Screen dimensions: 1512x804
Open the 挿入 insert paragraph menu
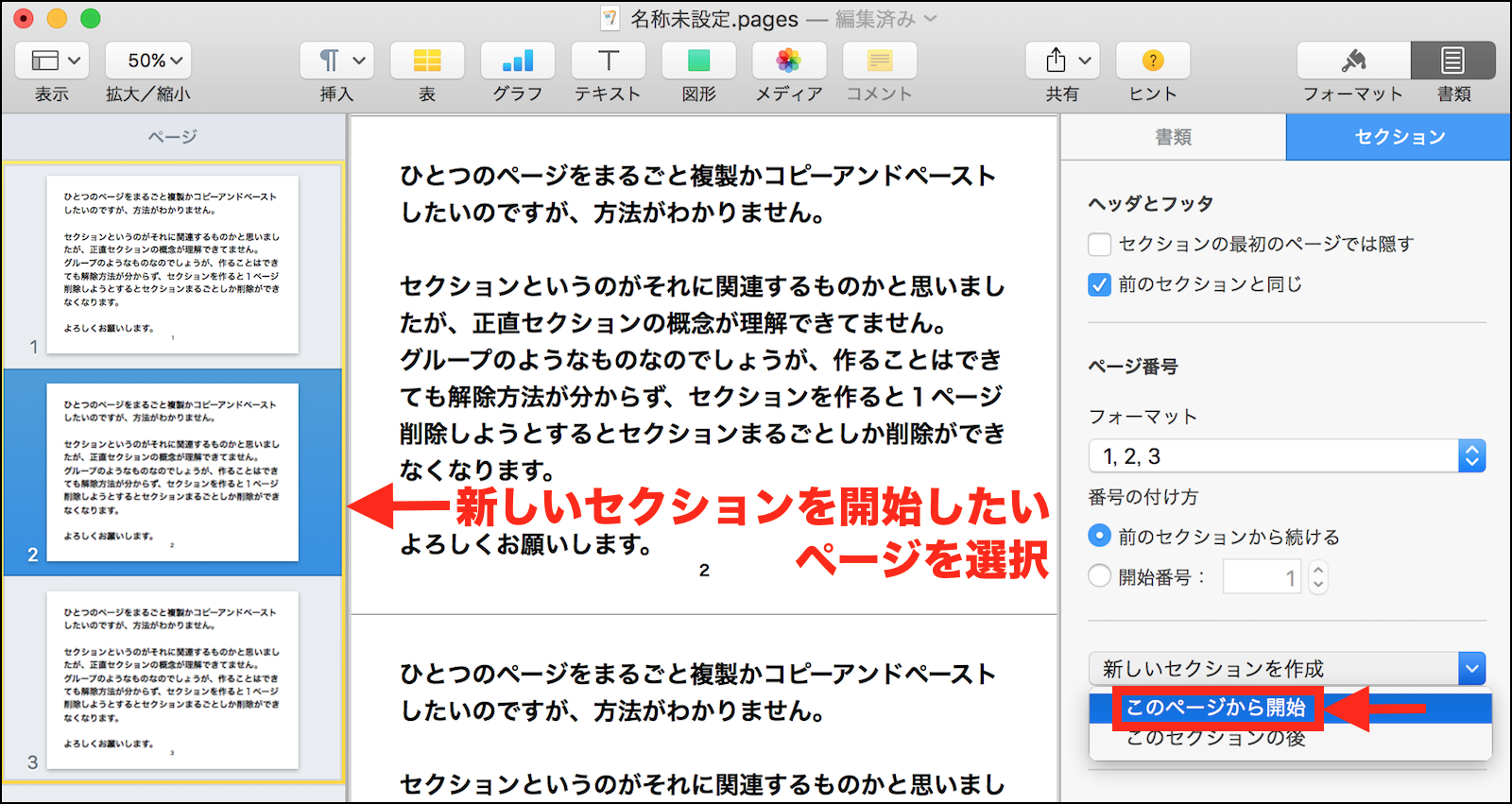[x=336, y=60]
